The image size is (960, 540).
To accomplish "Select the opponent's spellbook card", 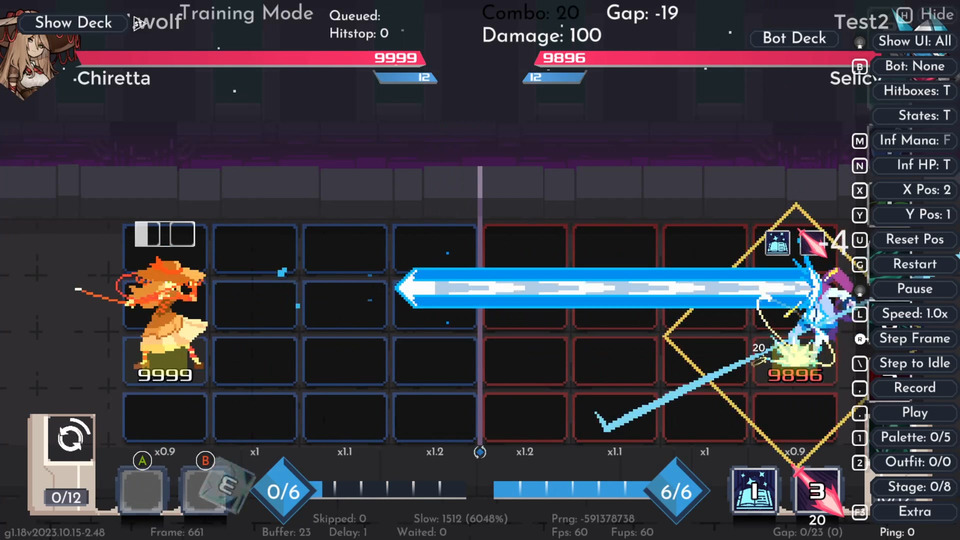I will (x=754, y=490).
